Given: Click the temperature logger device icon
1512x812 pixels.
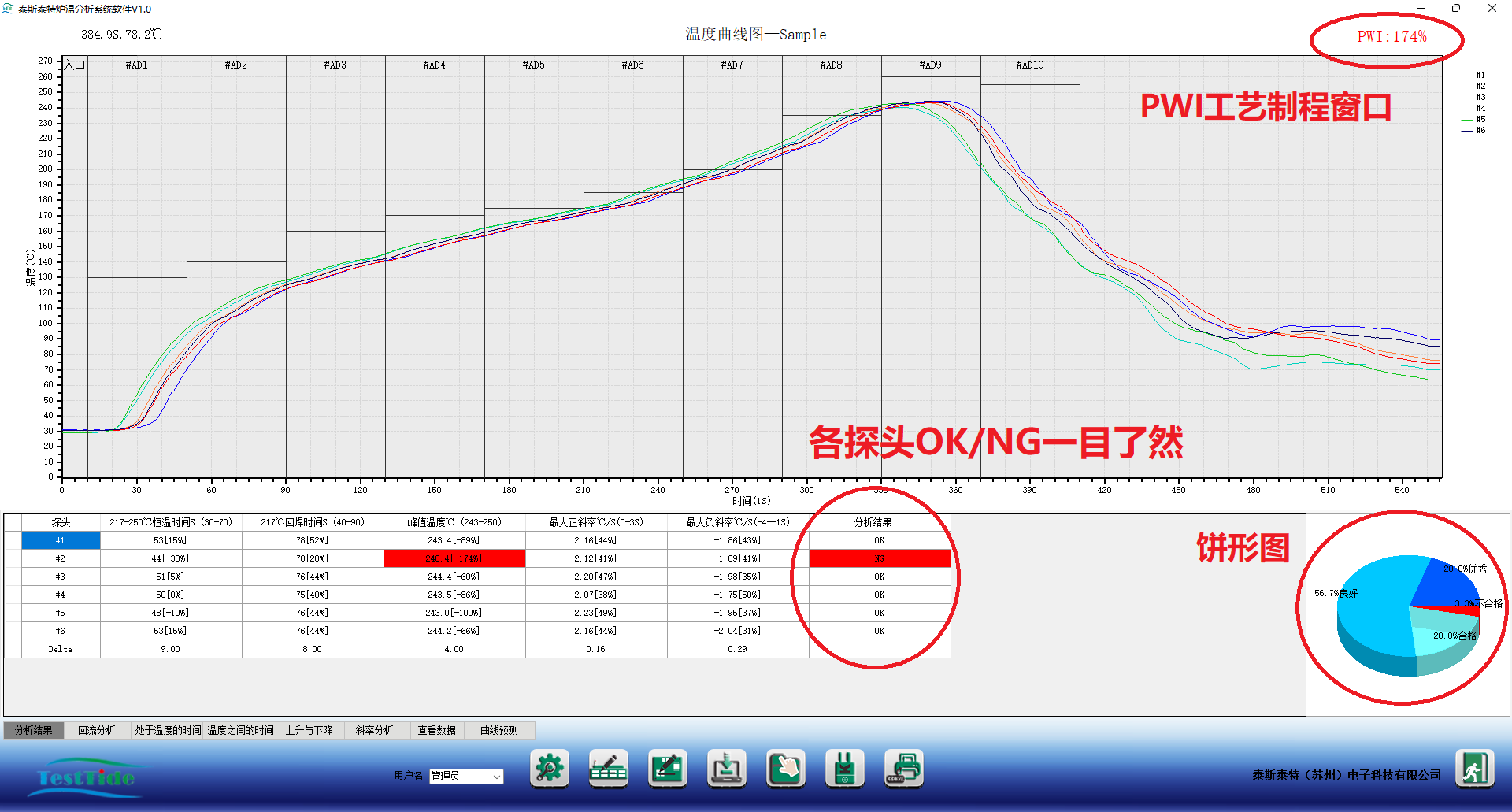Looking at the screenshot, I should coord(844,768).
